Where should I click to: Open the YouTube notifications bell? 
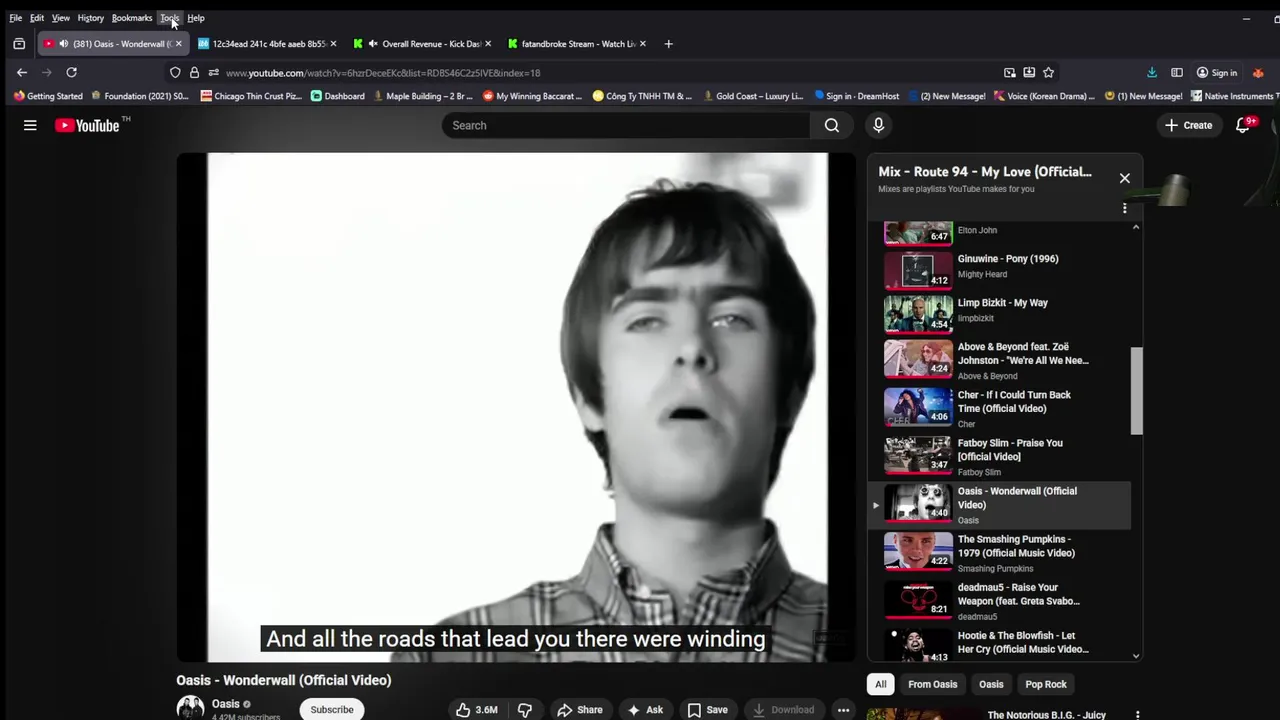1243,125
